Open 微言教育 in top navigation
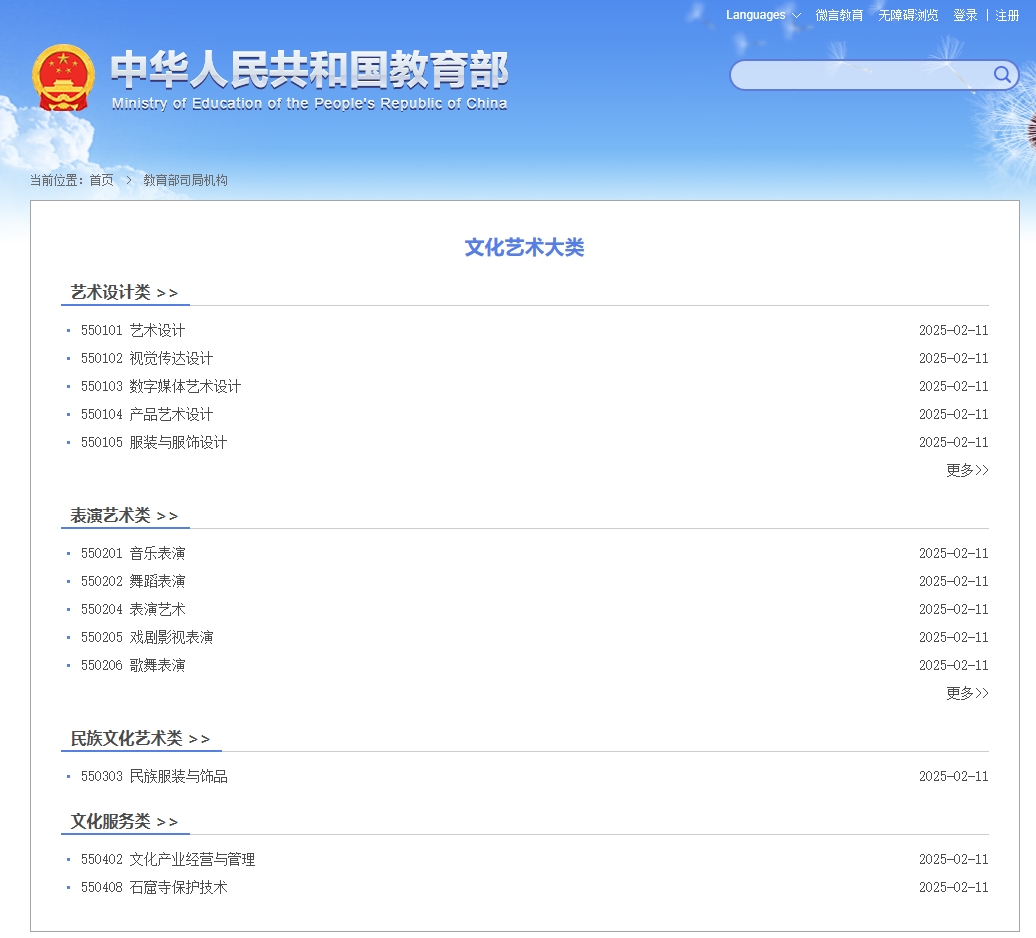1036x938 pixels. point(839,15)
